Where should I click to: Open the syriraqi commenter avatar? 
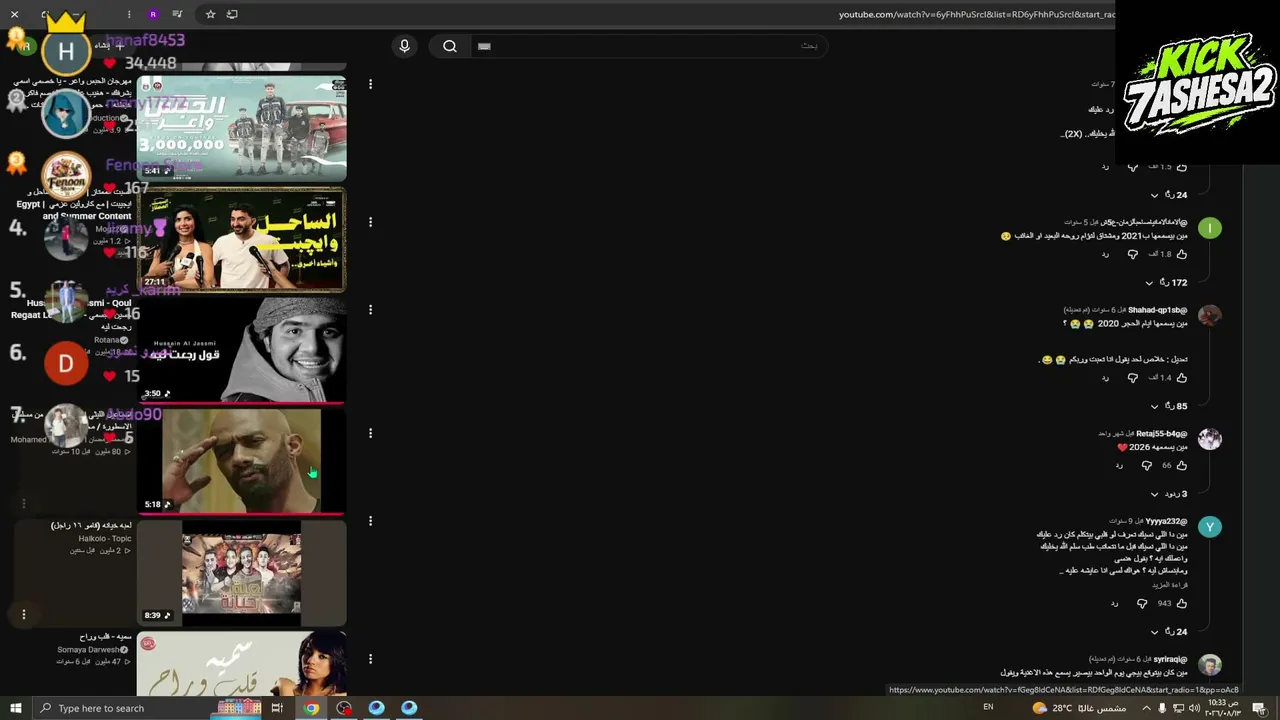(1210, 665)
